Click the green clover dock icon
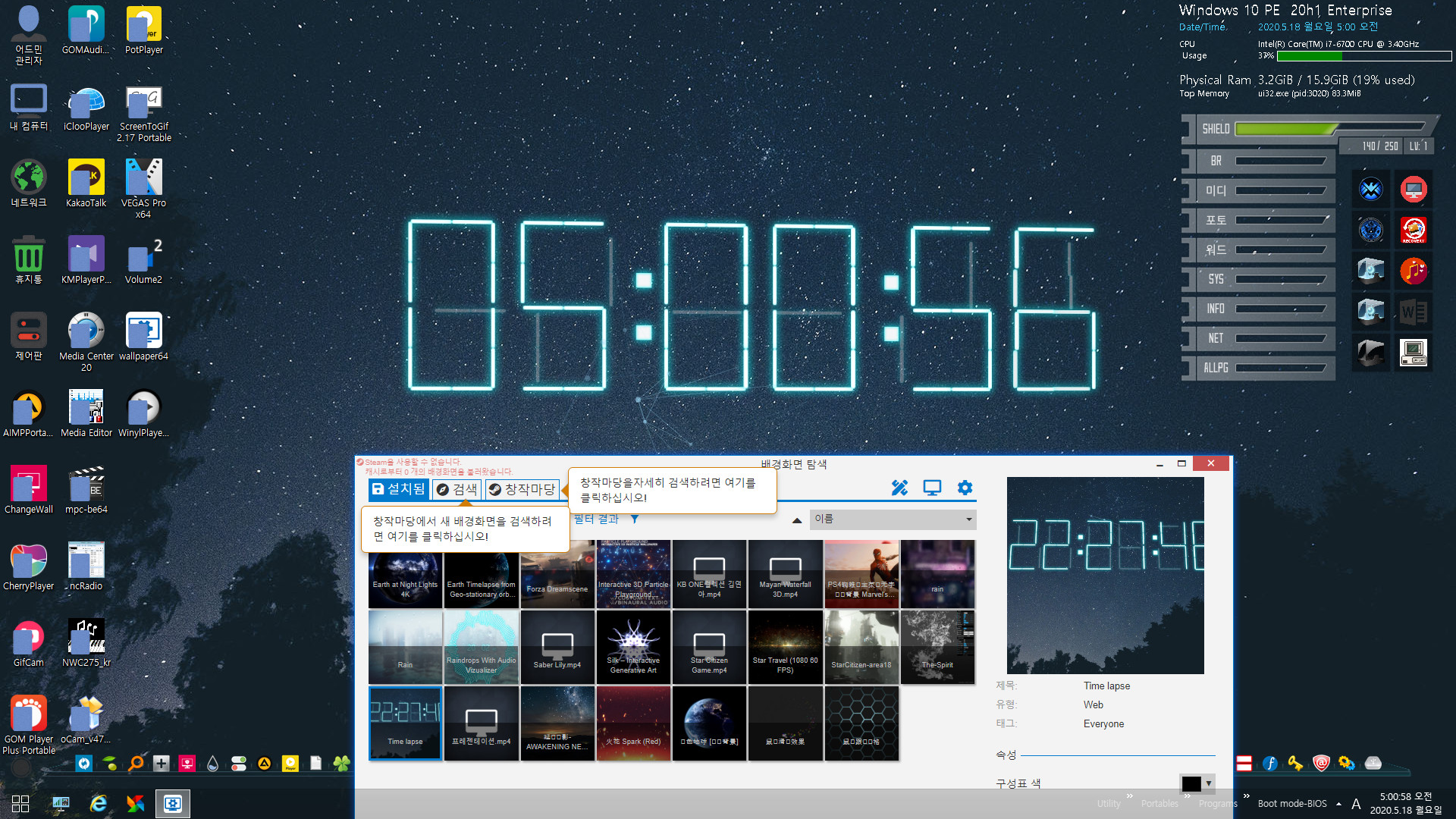Image resolution: width=1456 pixels, height=819 pixels. pos(342,763)
